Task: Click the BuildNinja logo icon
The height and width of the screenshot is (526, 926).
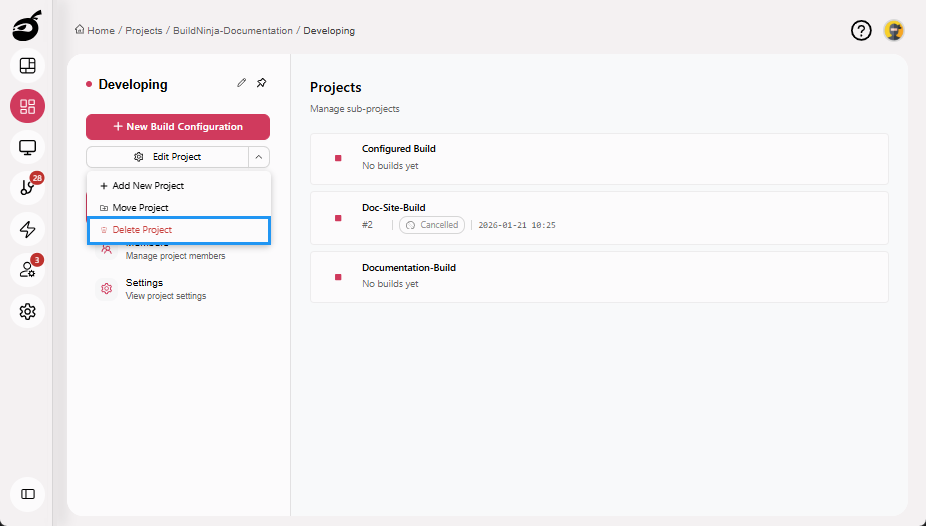Action: (27, 25)
